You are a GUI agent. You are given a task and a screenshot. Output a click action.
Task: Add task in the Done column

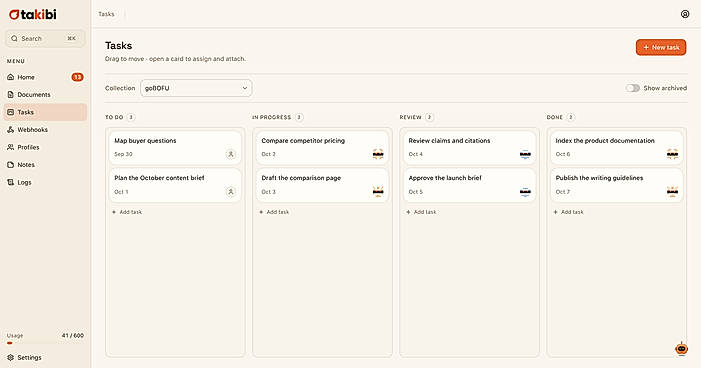click(568, 212)
